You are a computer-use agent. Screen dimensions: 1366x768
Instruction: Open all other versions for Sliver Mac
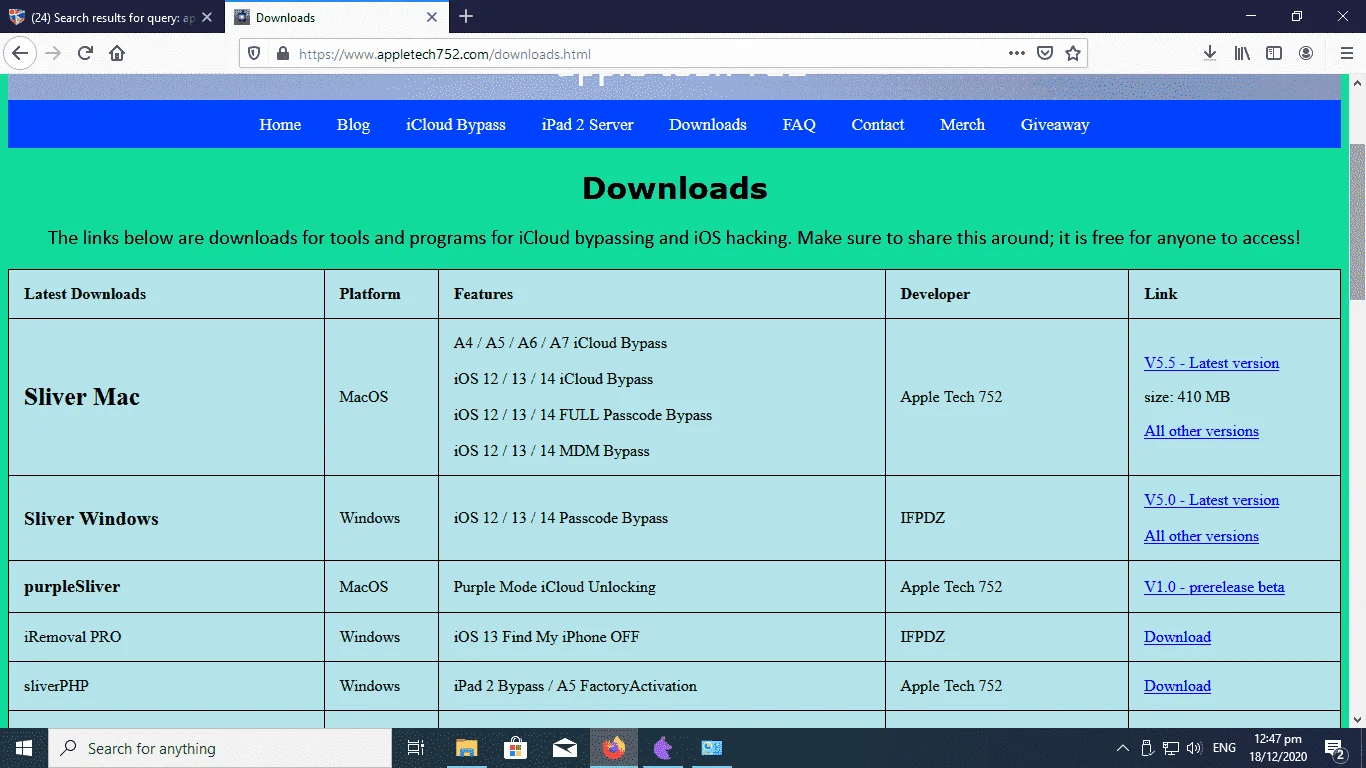1201,431
